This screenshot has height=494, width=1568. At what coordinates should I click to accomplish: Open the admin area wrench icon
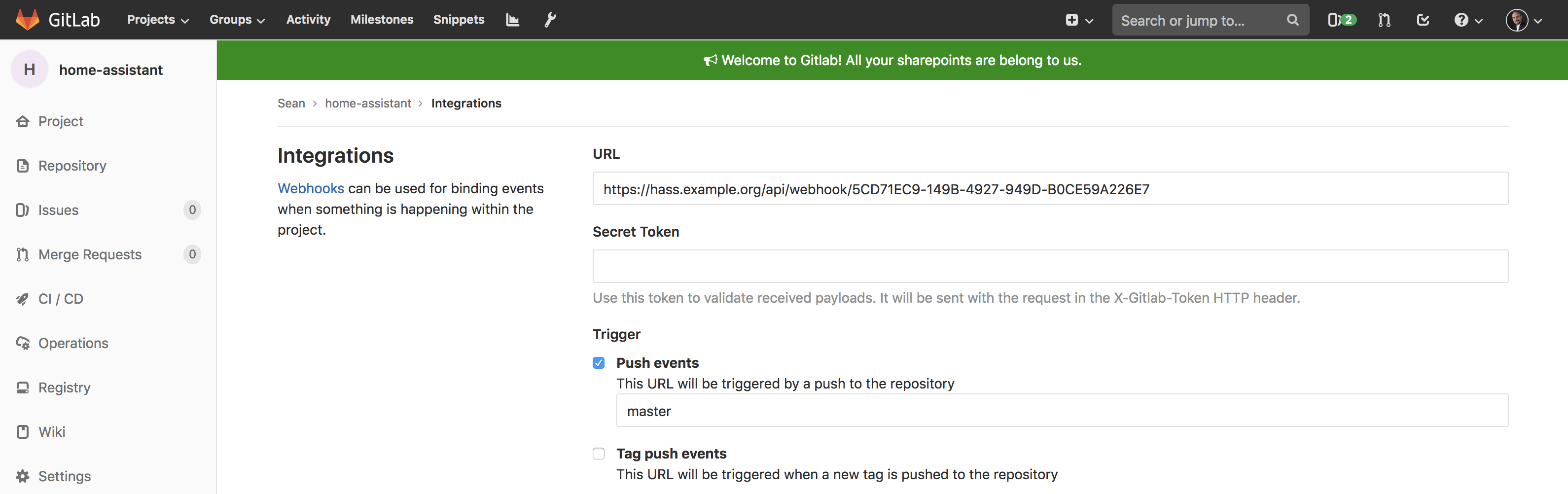pyautogui.click(x=550, y=20)
